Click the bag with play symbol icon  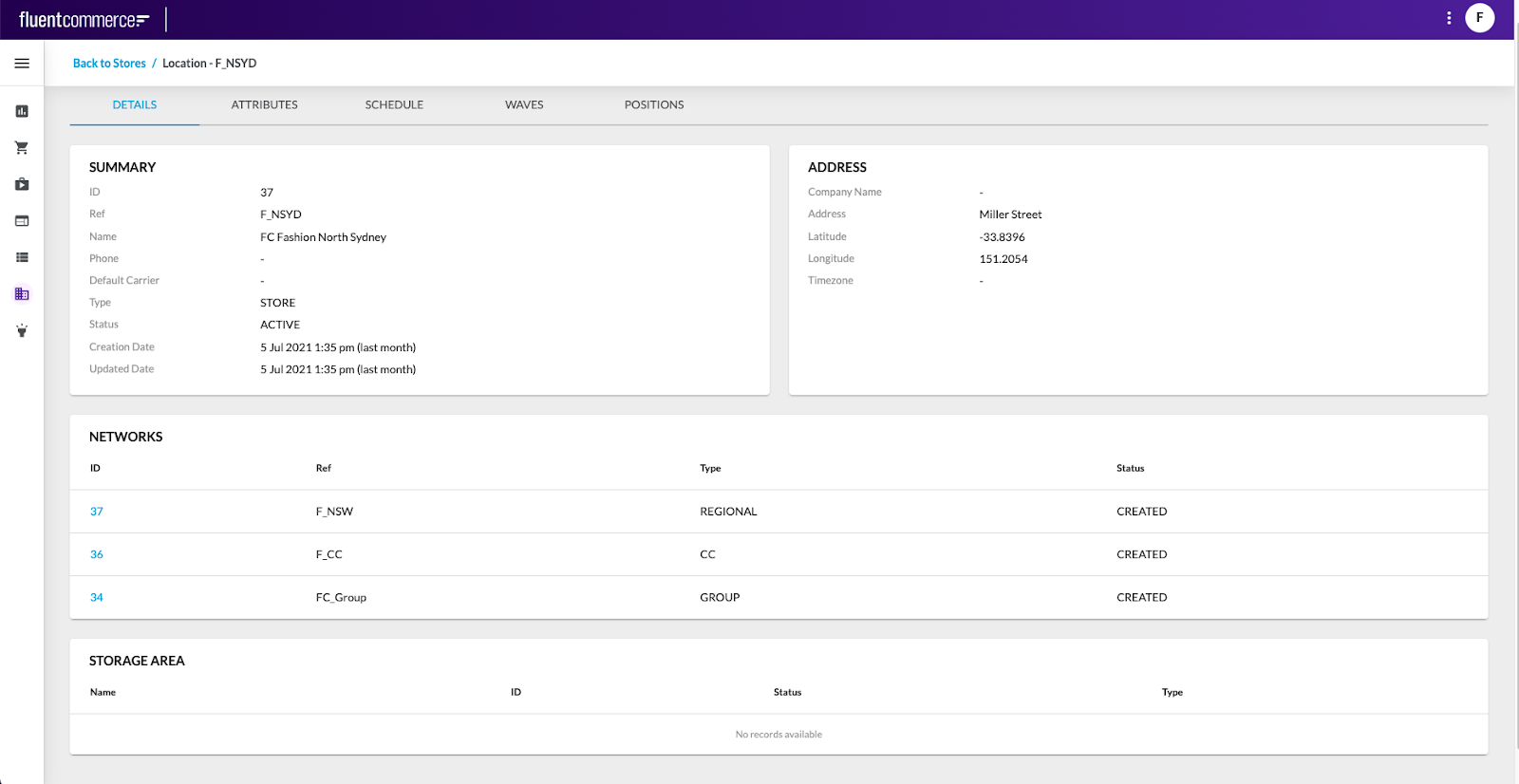click(22, 184)
